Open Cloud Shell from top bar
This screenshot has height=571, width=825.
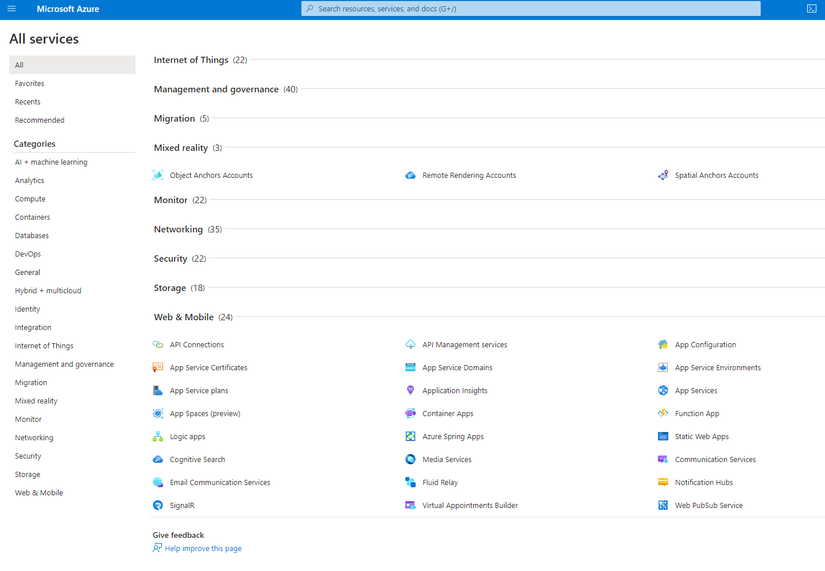point(811,9)
